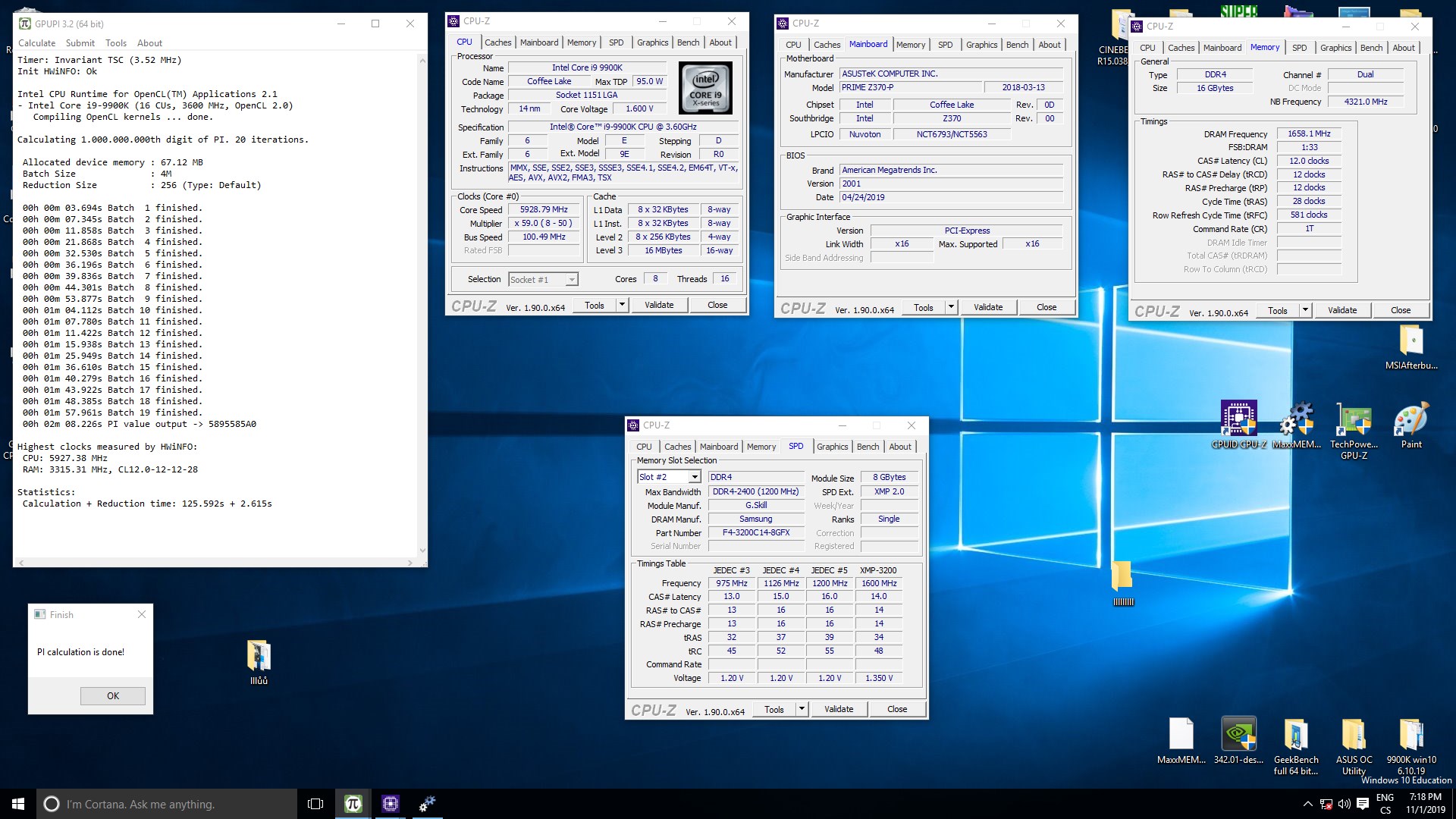1456x819 pixels.
Task: Open the Windows Start menu
Action: (18, 804)
